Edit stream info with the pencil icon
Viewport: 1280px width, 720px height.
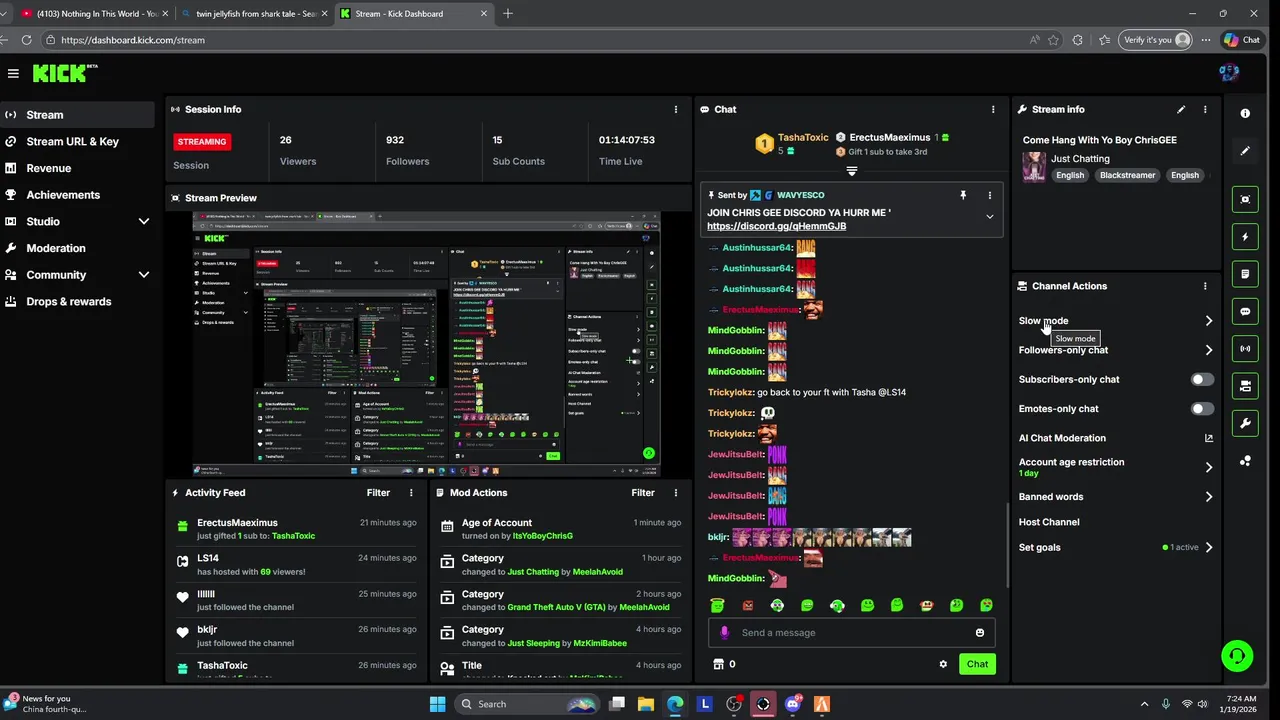pyautogui.click(x=1181, y=110)
